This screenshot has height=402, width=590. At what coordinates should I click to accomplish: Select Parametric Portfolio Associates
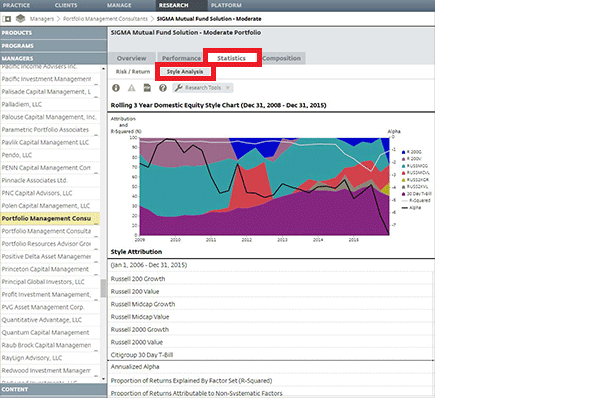[50, 130]
